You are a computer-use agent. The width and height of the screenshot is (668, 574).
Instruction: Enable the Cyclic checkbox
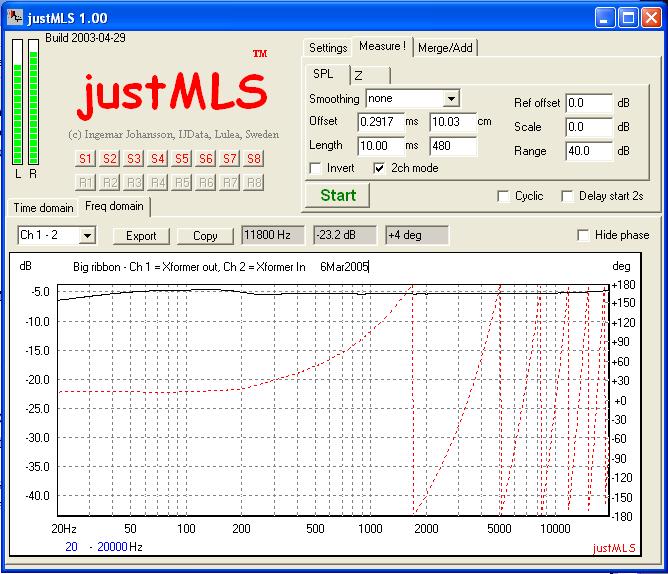point(503,196)
